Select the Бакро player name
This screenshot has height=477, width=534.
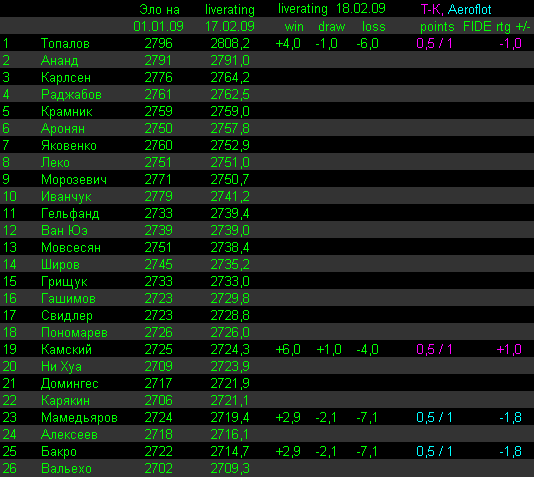pos(59,452)
